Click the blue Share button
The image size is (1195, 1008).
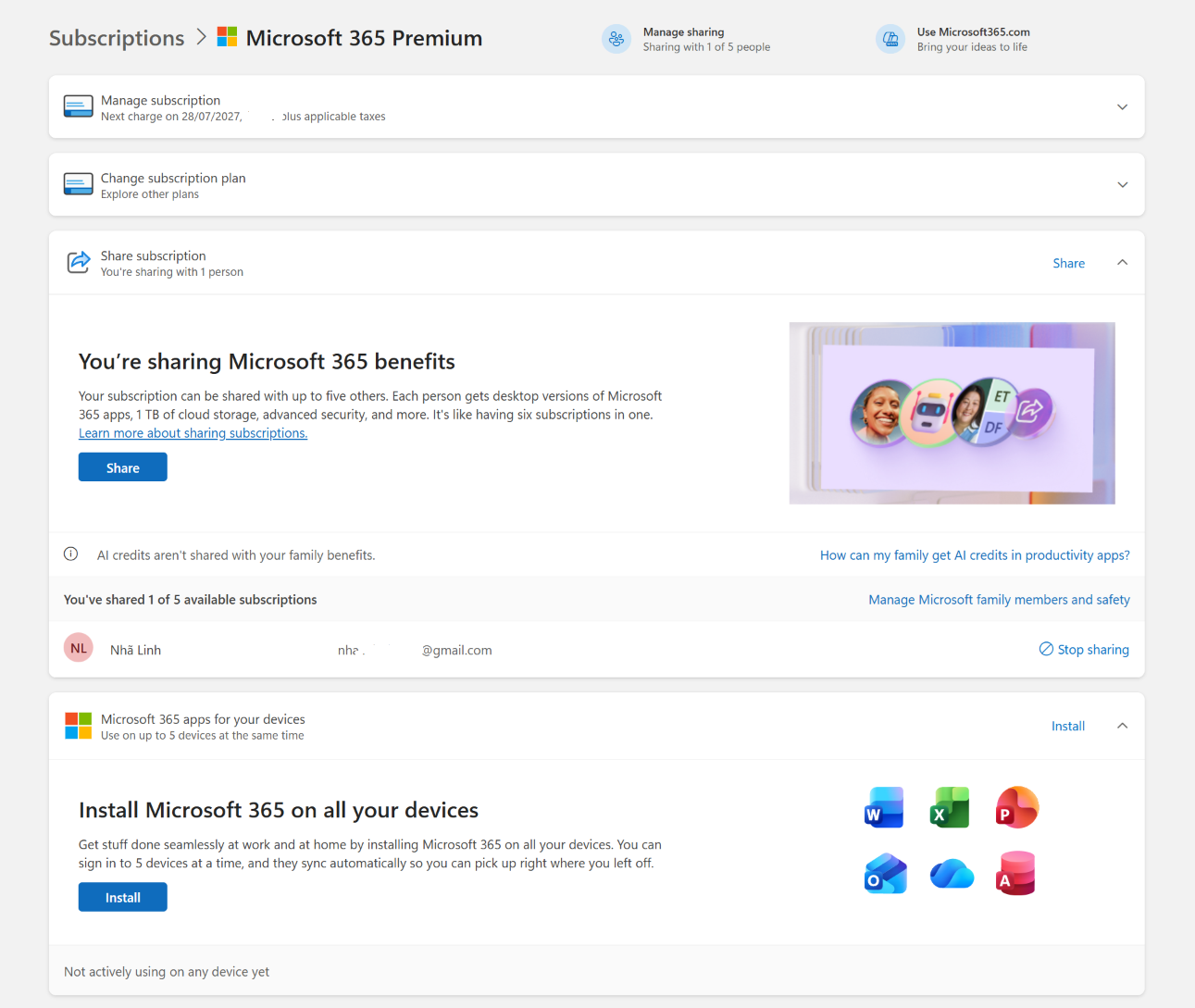(x=123, y=467)
